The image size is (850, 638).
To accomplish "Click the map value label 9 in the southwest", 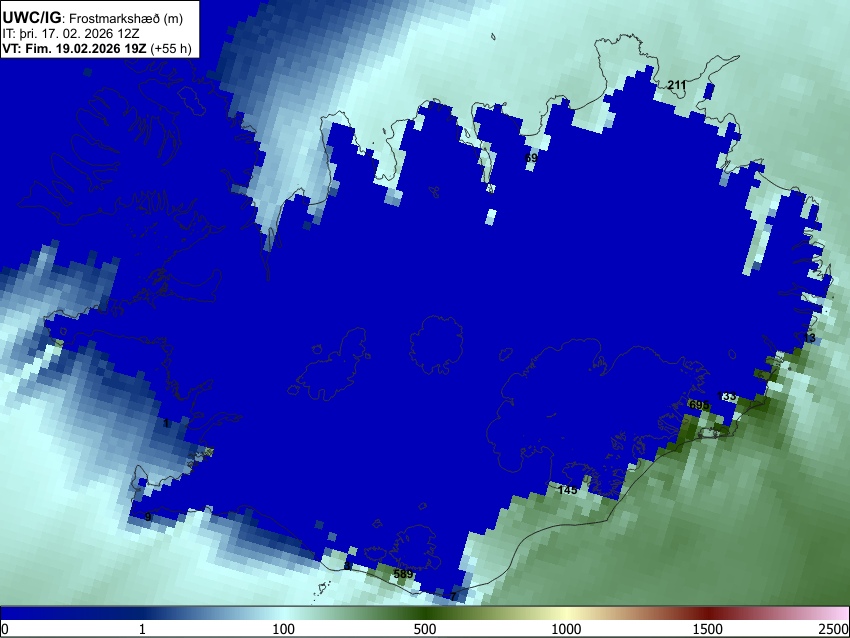I will click(x=148, y=518).
